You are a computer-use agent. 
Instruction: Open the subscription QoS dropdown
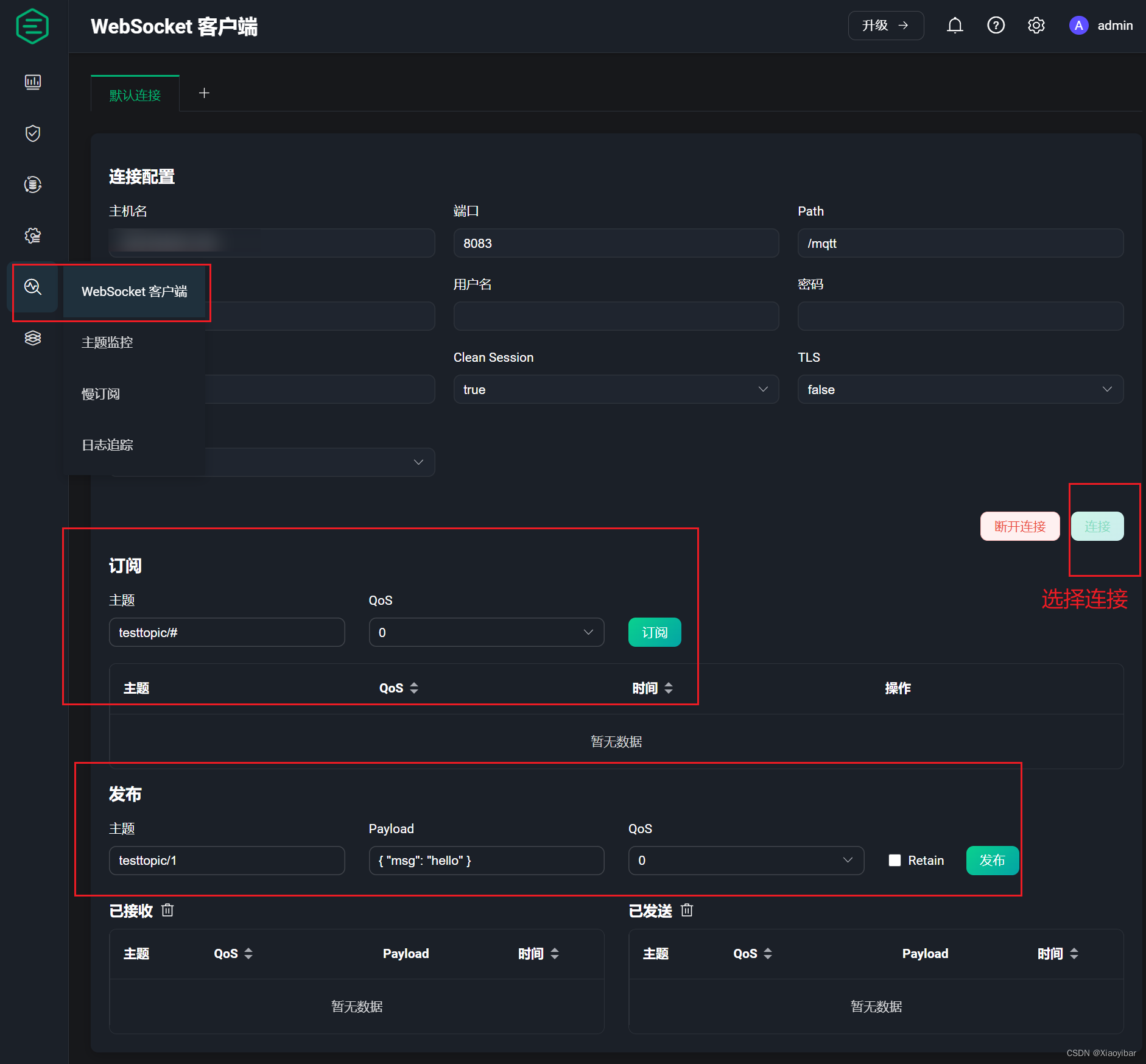pos(487,632)
